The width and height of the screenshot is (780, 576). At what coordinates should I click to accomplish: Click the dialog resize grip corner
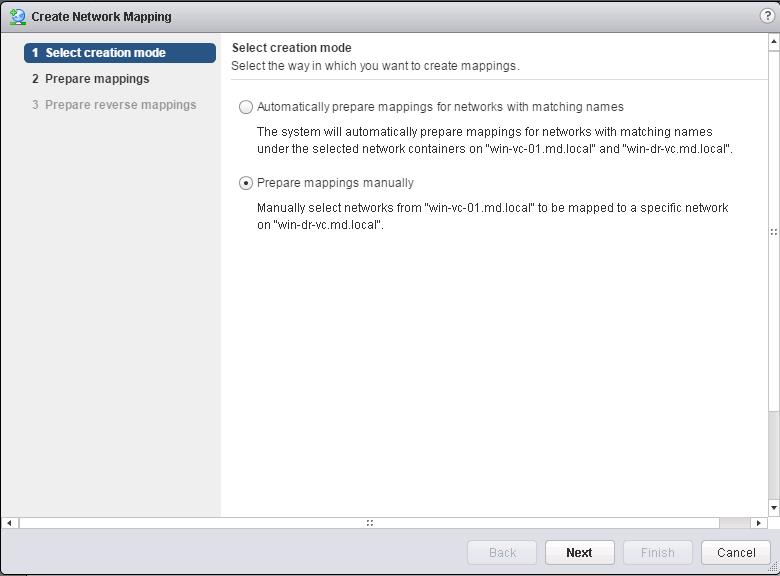tap(774, 567)
